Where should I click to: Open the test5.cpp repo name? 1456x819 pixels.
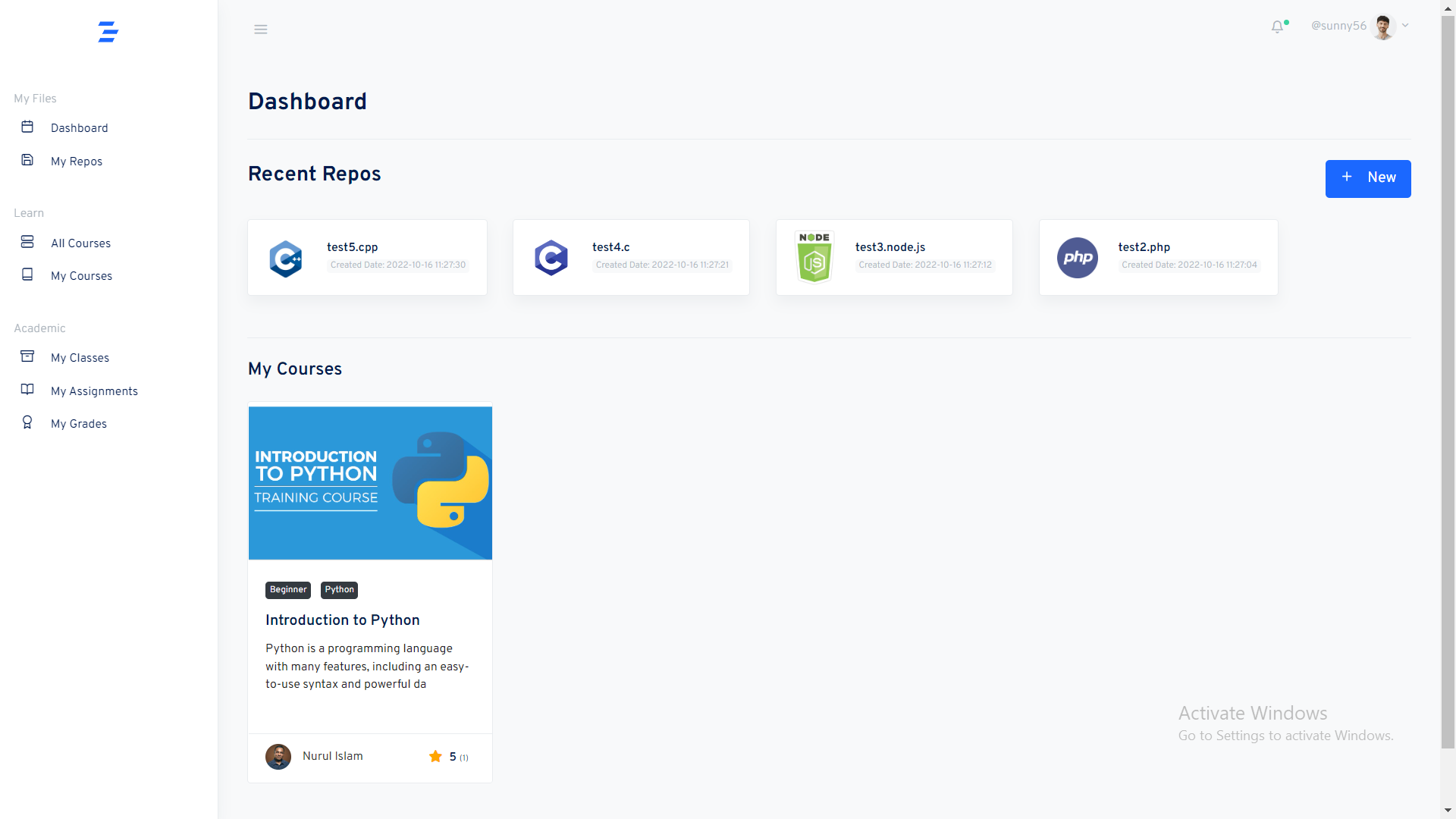(x=352, y=247)
